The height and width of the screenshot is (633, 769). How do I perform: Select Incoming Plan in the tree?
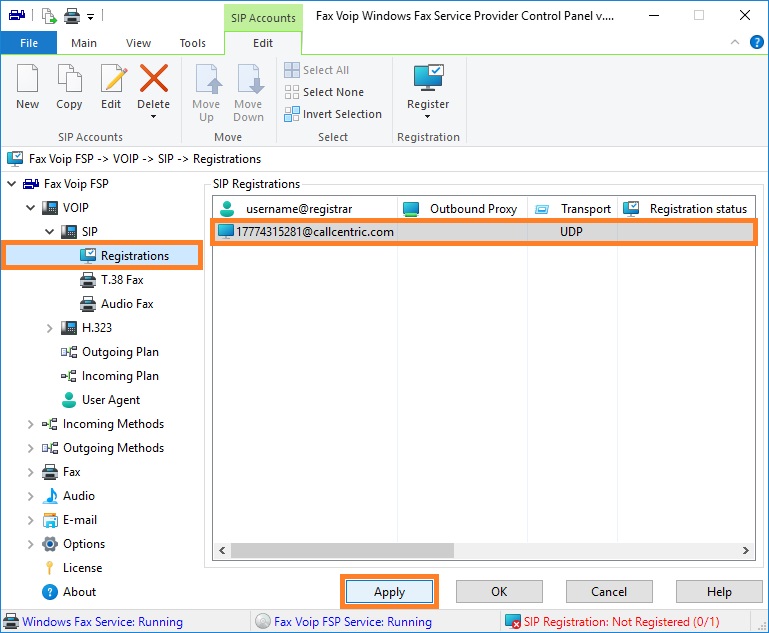coord(110,376)
